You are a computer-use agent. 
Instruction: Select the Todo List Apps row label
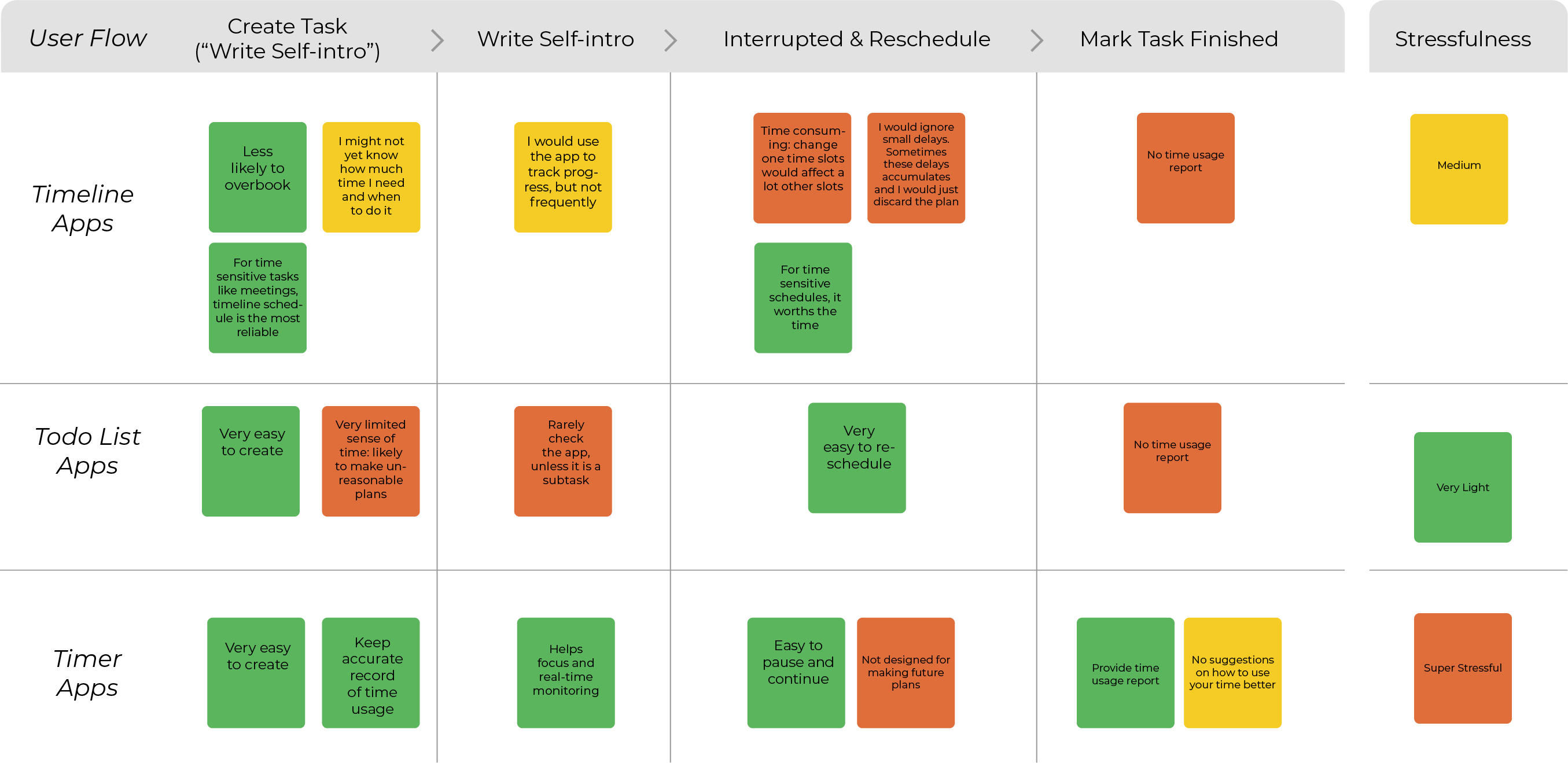pos(87,451)
